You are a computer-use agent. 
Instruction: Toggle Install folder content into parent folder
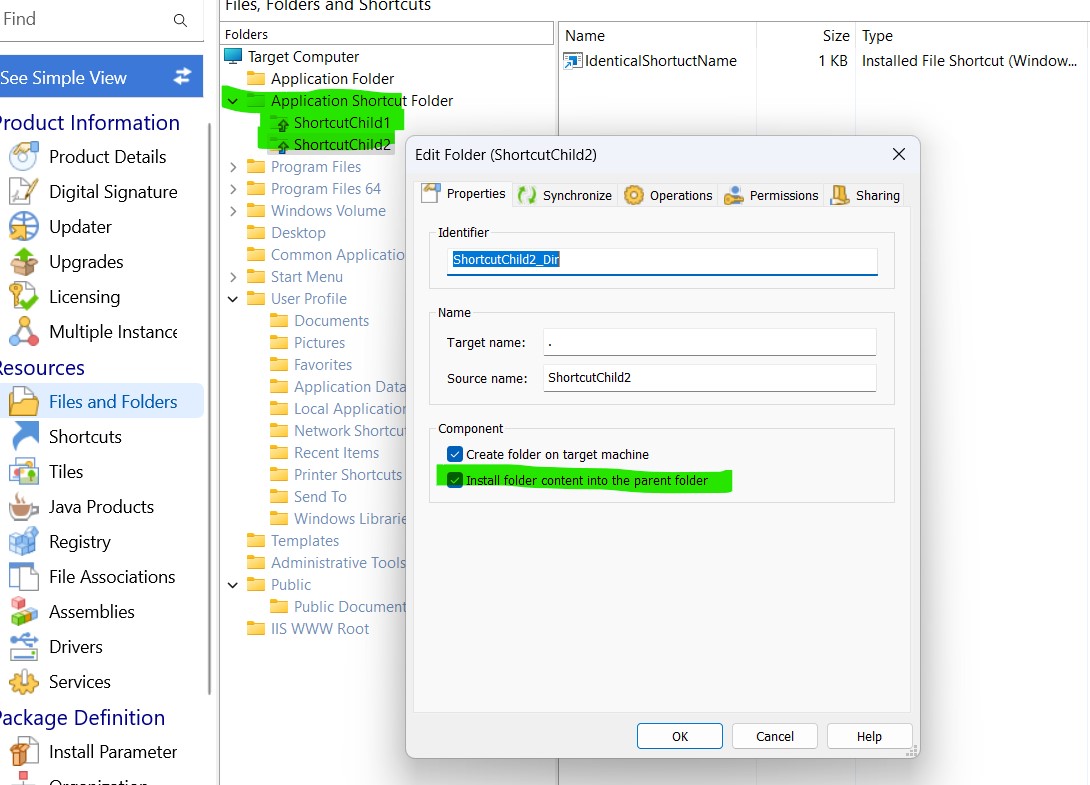tap(455, 481)
